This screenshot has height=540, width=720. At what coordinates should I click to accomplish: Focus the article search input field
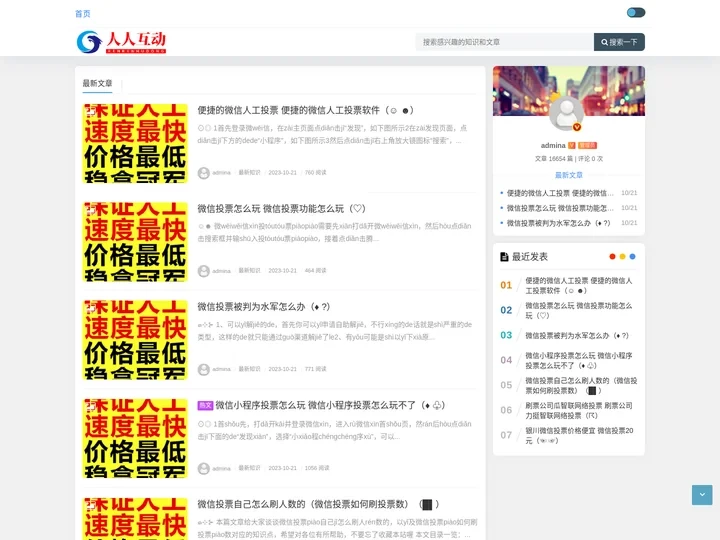click(x=504, y=42)
